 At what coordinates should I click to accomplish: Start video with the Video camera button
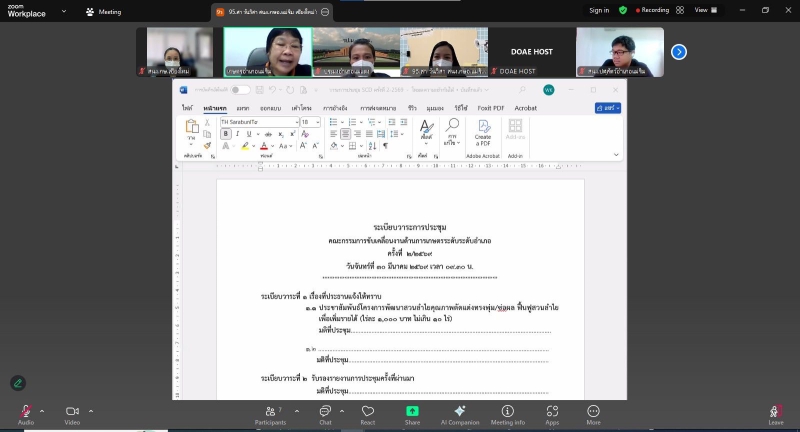pos(72,411)
